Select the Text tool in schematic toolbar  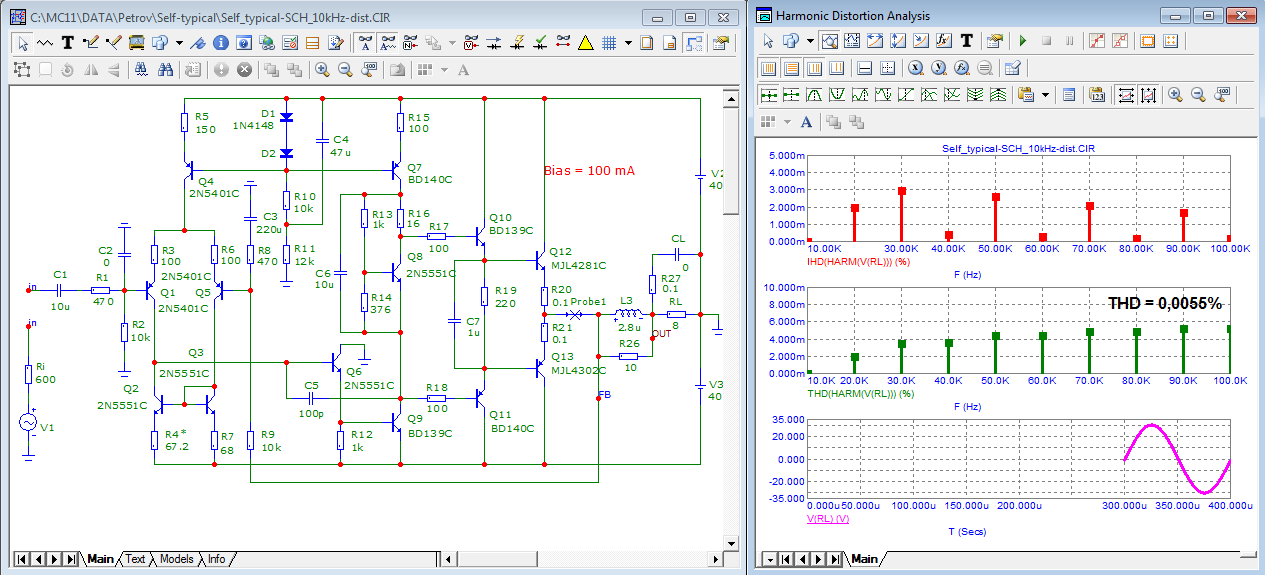pyautogui.click(x=68, y=43)
